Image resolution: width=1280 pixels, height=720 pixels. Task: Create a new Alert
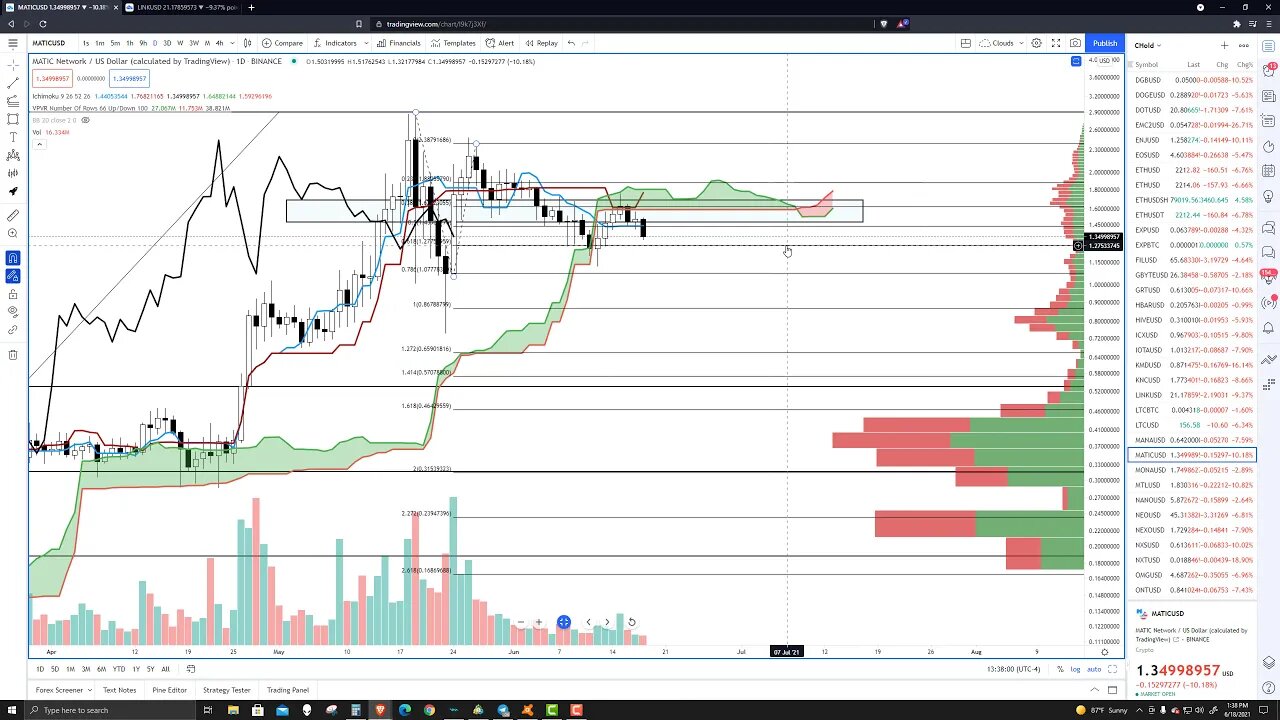499,43
